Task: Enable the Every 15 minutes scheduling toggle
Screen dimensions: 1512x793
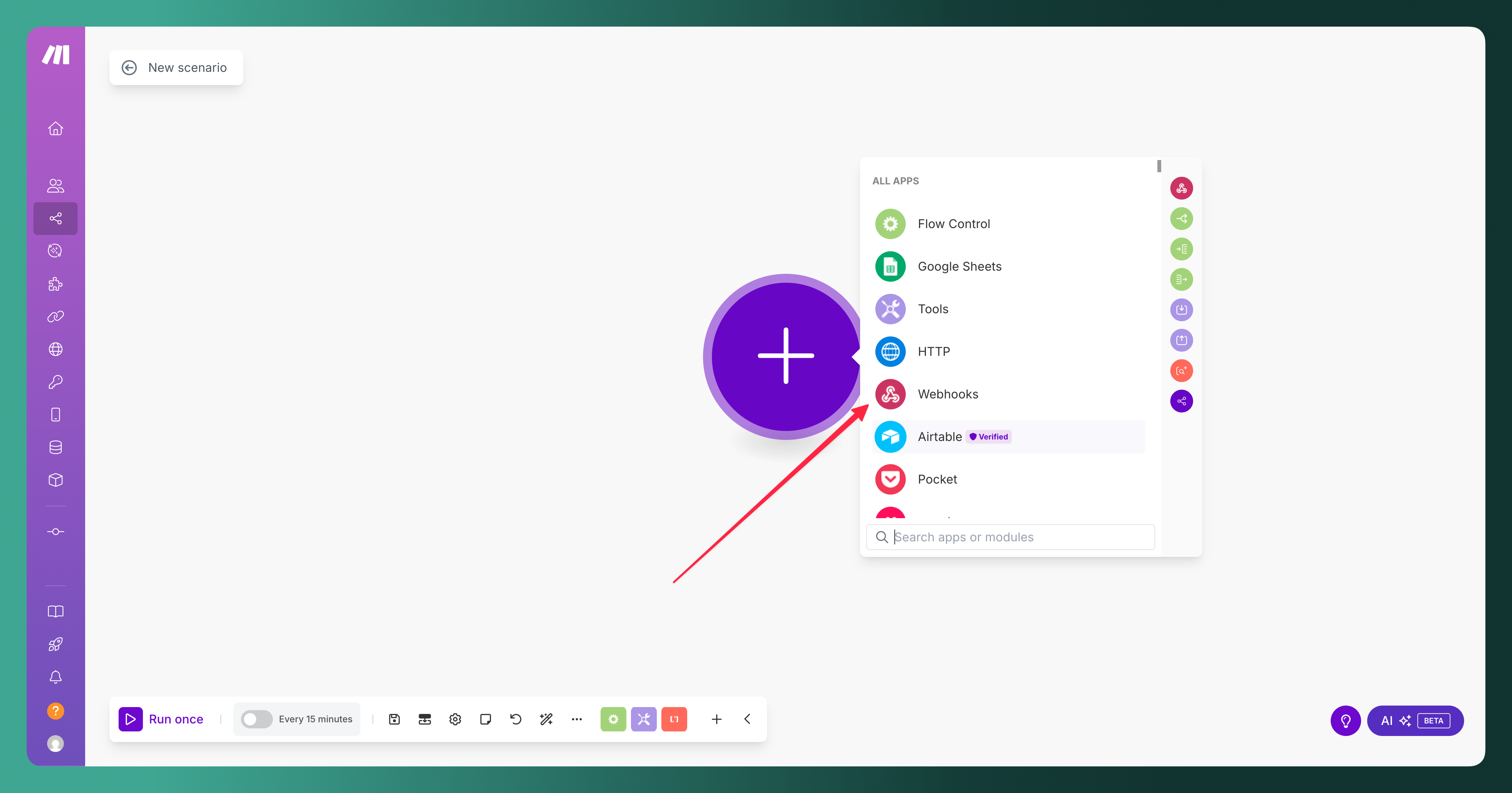Action: (x=257, y=718)
